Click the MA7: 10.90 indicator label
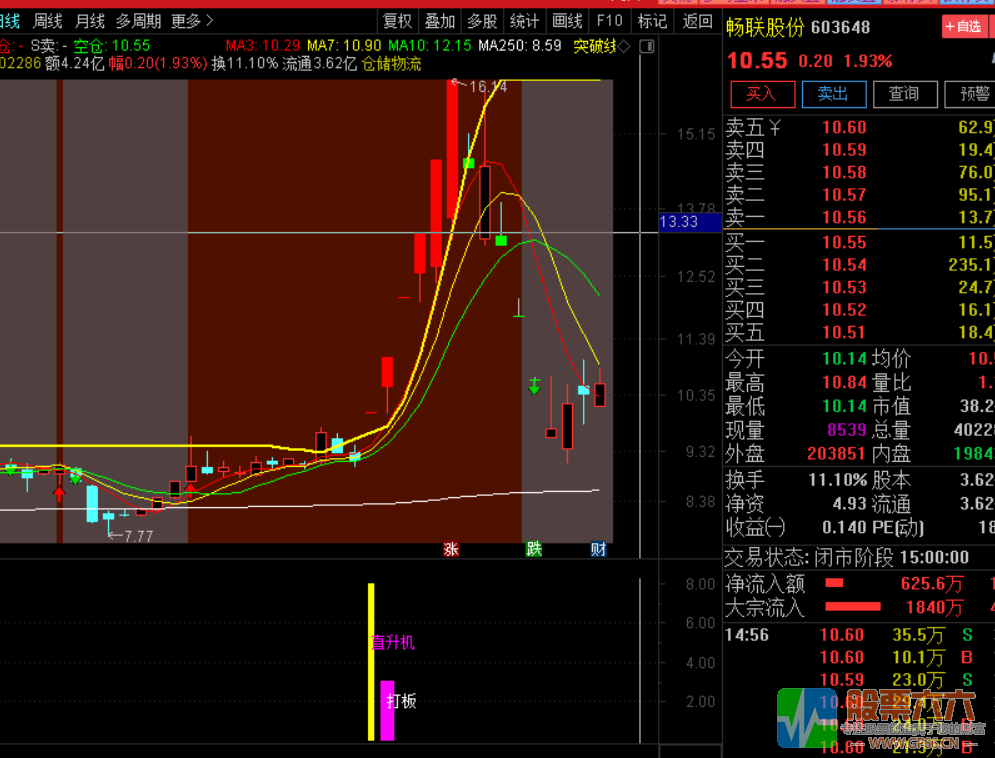This screenshot has width=995, height=758. [x=344, y=46]
